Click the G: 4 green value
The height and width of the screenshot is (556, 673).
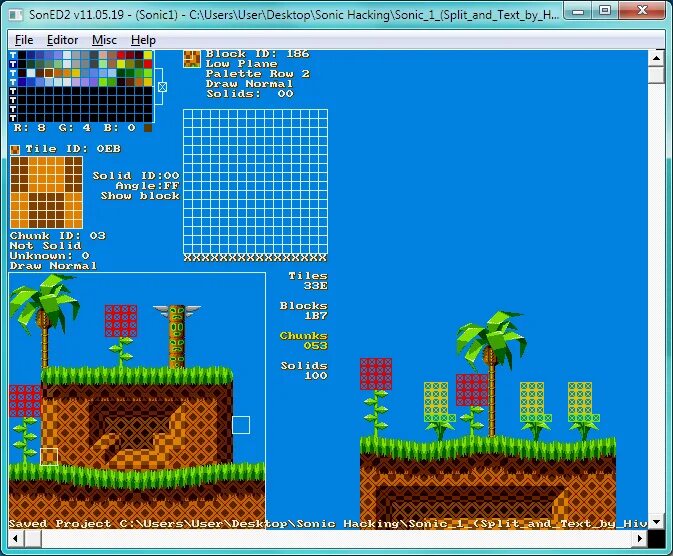[x=74, y=128]
